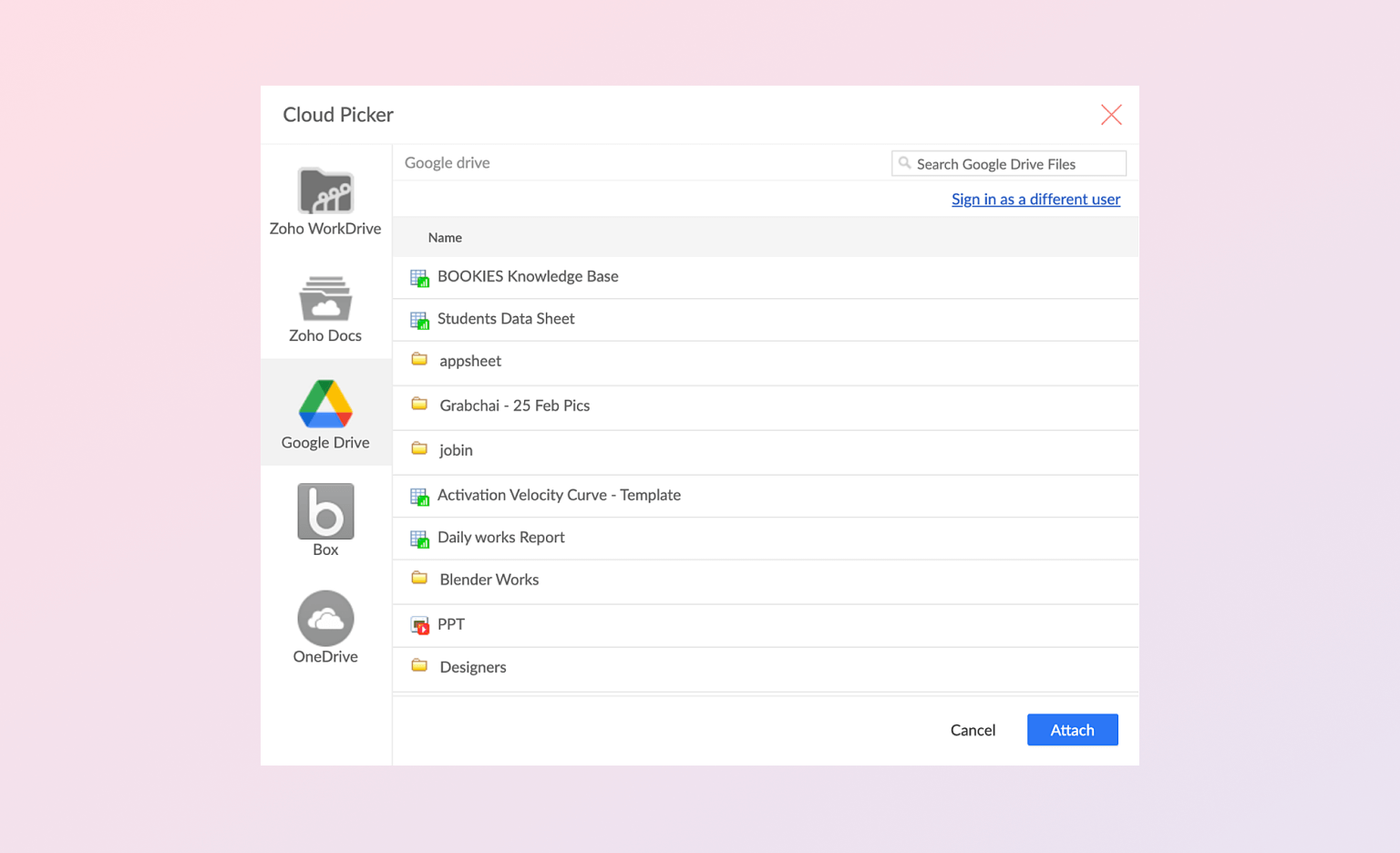The width and height of the screenshot is (1400, 853).
Task: Click the Google drive breadcrumb text
Action: (x=448, y=162)
